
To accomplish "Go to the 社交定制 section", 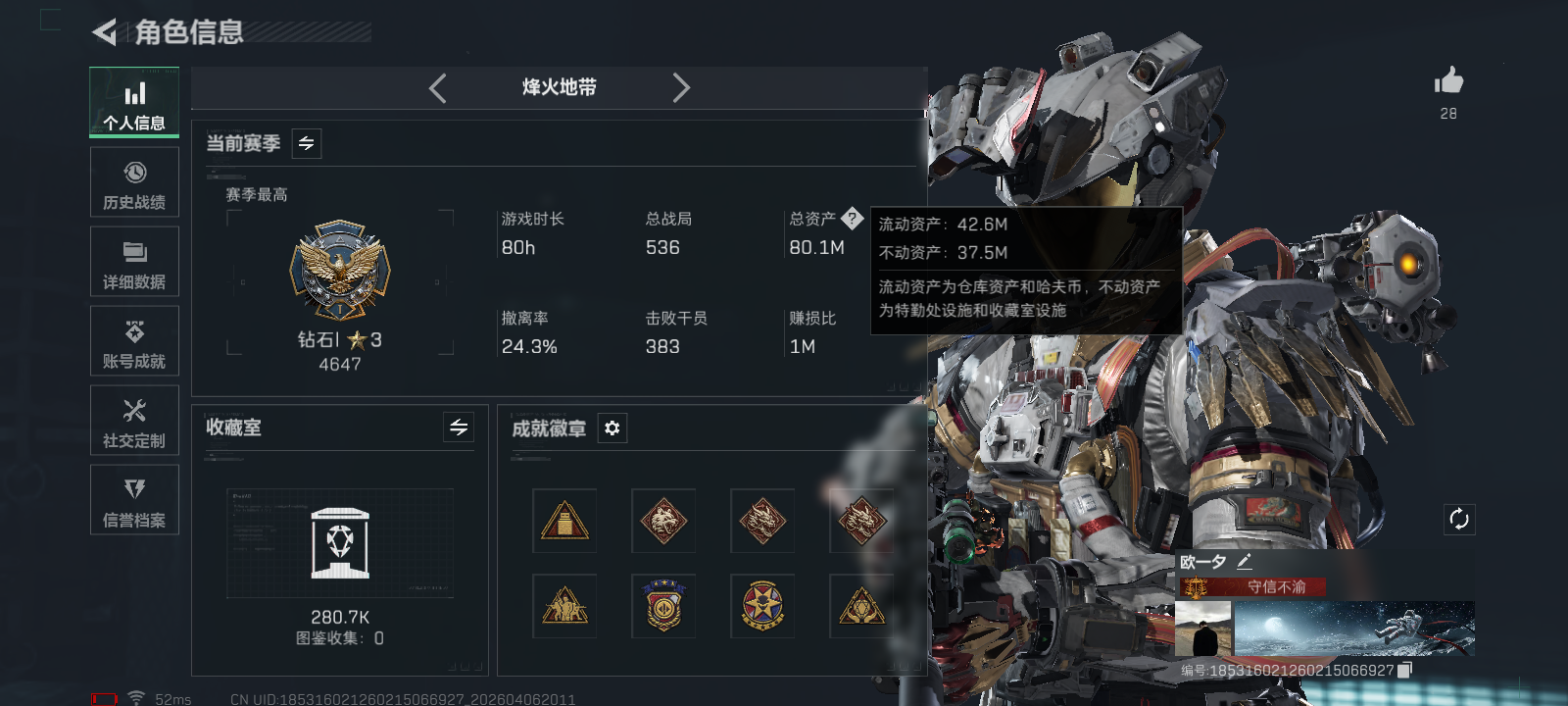I will [134, 421].
